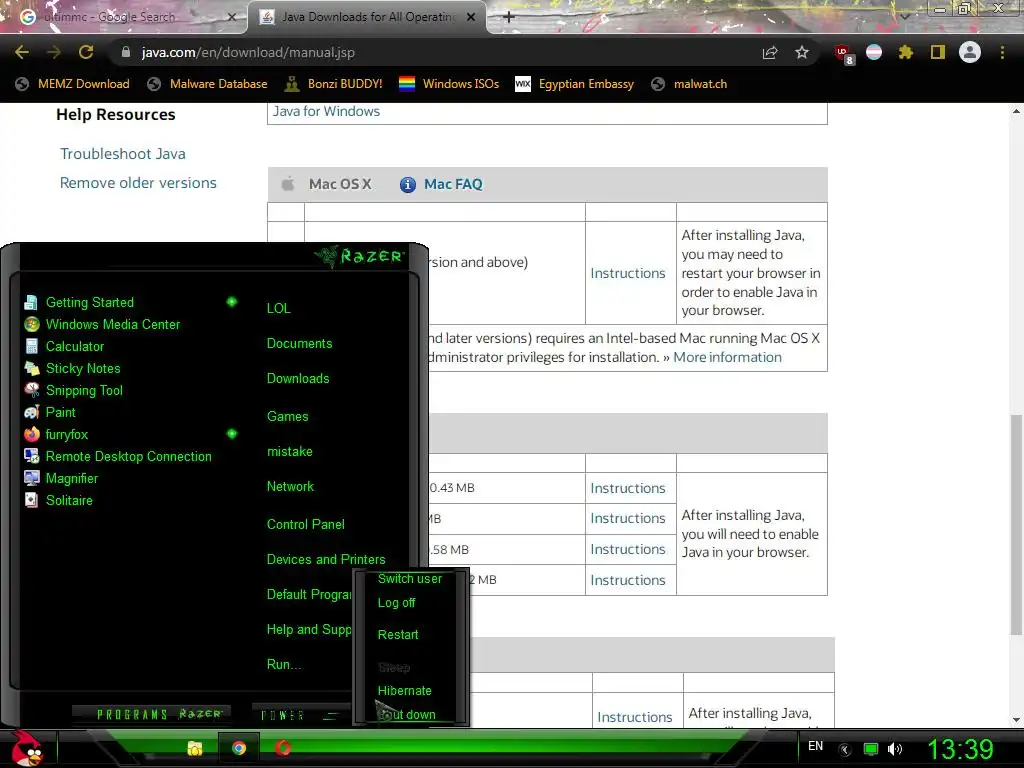Launch Magnifier
Viewport: 1024px width, 768px height.
pyautogui.click(x=71, y=478)
